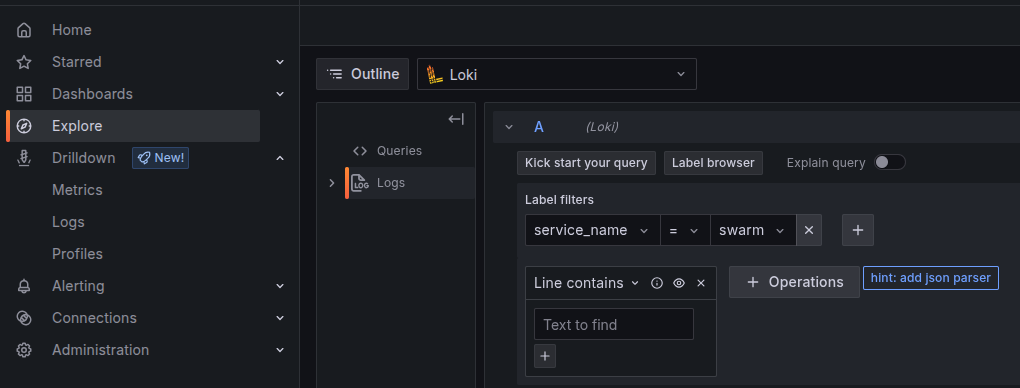Screen dimensions: 1020x388
Task: Open the equals operator dropdown
Action: [685, 230]
